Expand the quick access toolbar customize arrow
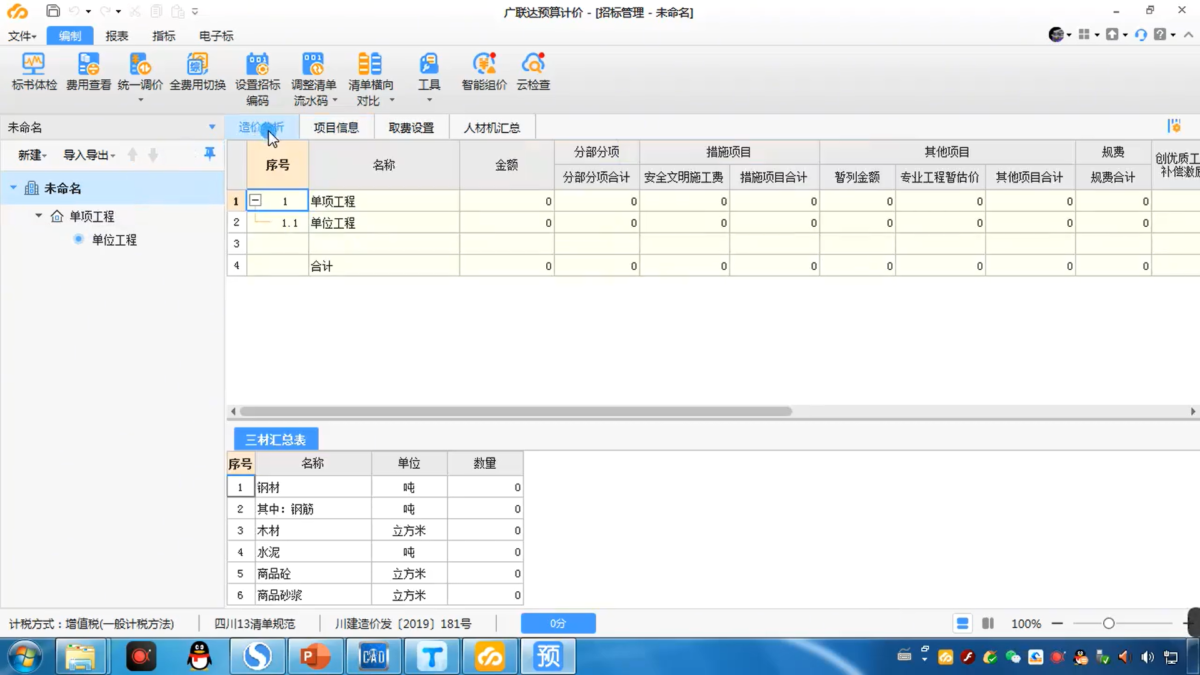1200x675 pixels. coord(194,12)
